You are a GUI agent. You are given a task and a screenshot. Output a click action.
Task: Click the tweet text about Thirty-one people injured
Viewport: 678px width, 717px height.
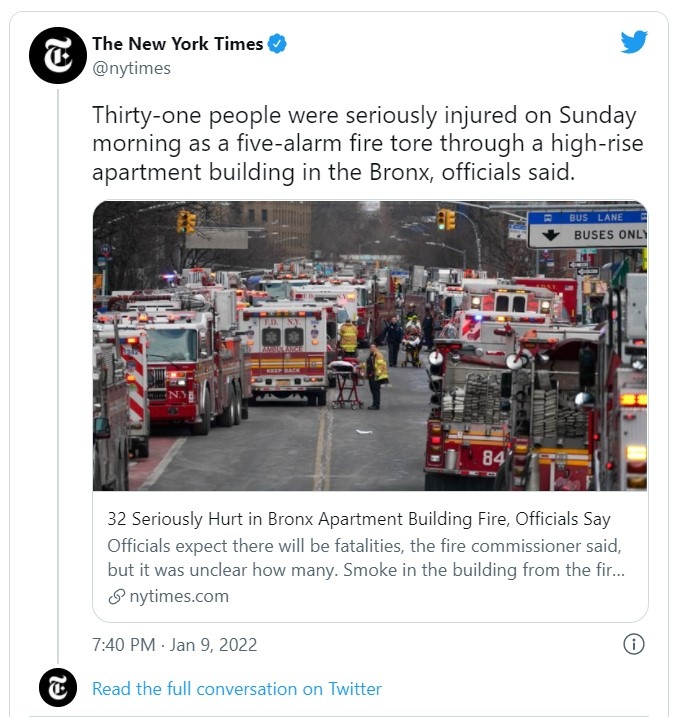tap(368, 144)
